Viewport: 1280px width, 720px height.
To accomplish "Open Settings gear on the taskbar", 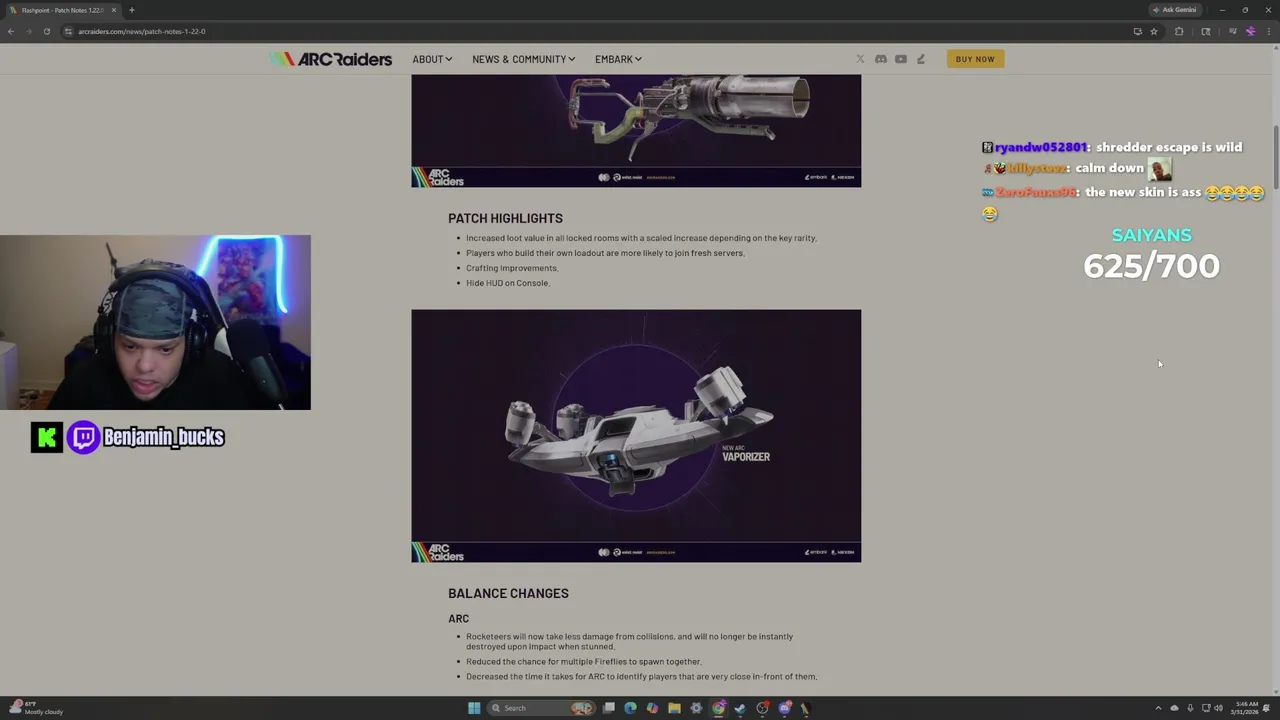I will [696, 708].
